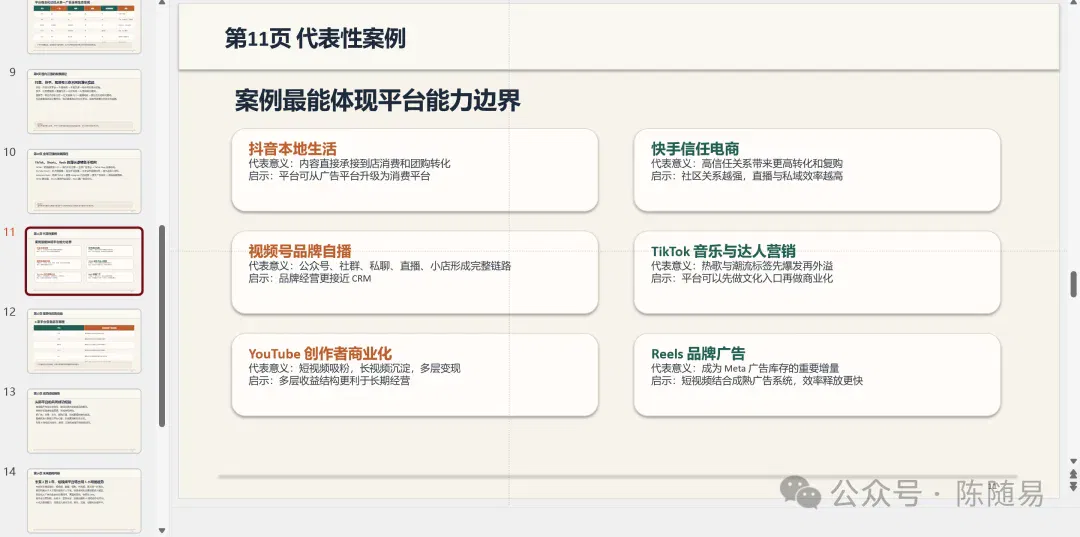Click text '代表意义：短视频吸粉，长视频沉淀，多层变现'
Viewport: 1080px width, 537px height.
coord(354,369)
